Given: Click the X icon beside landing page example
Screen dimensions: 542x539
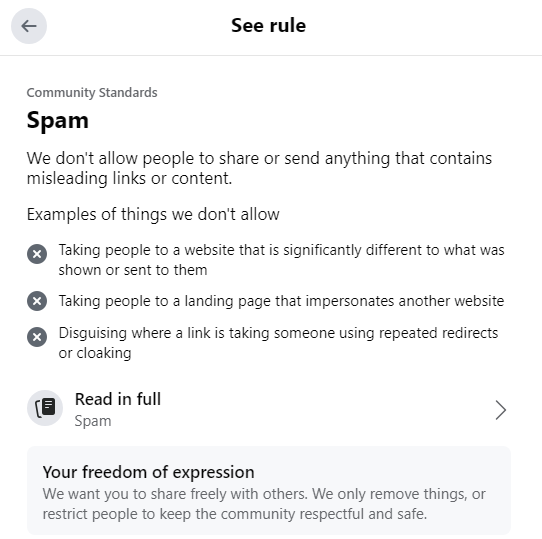Looking at the screenshot, I should tap(37, 301).
